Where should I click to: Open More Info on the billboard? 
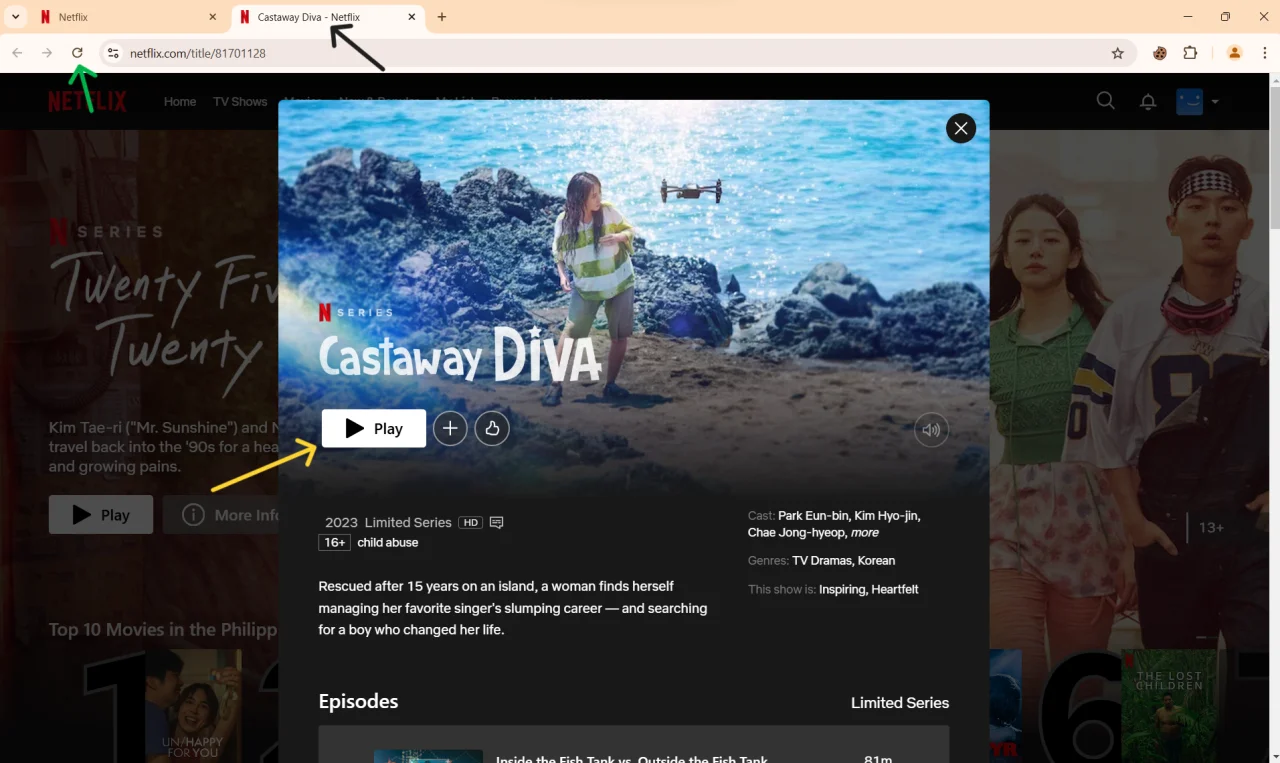tap(222, 515)
